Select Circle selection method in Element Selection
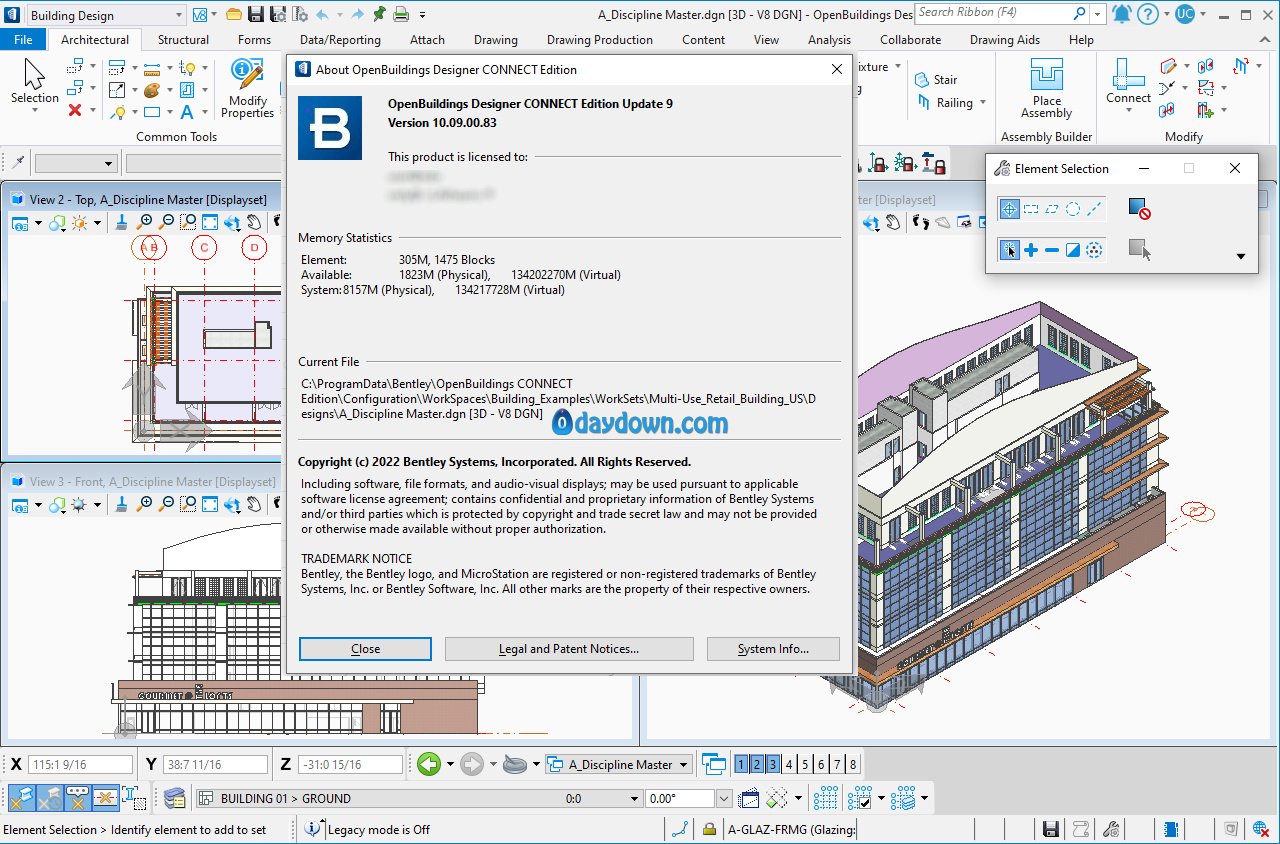This screenshot has width=1280, height=844. (1073, 209)
